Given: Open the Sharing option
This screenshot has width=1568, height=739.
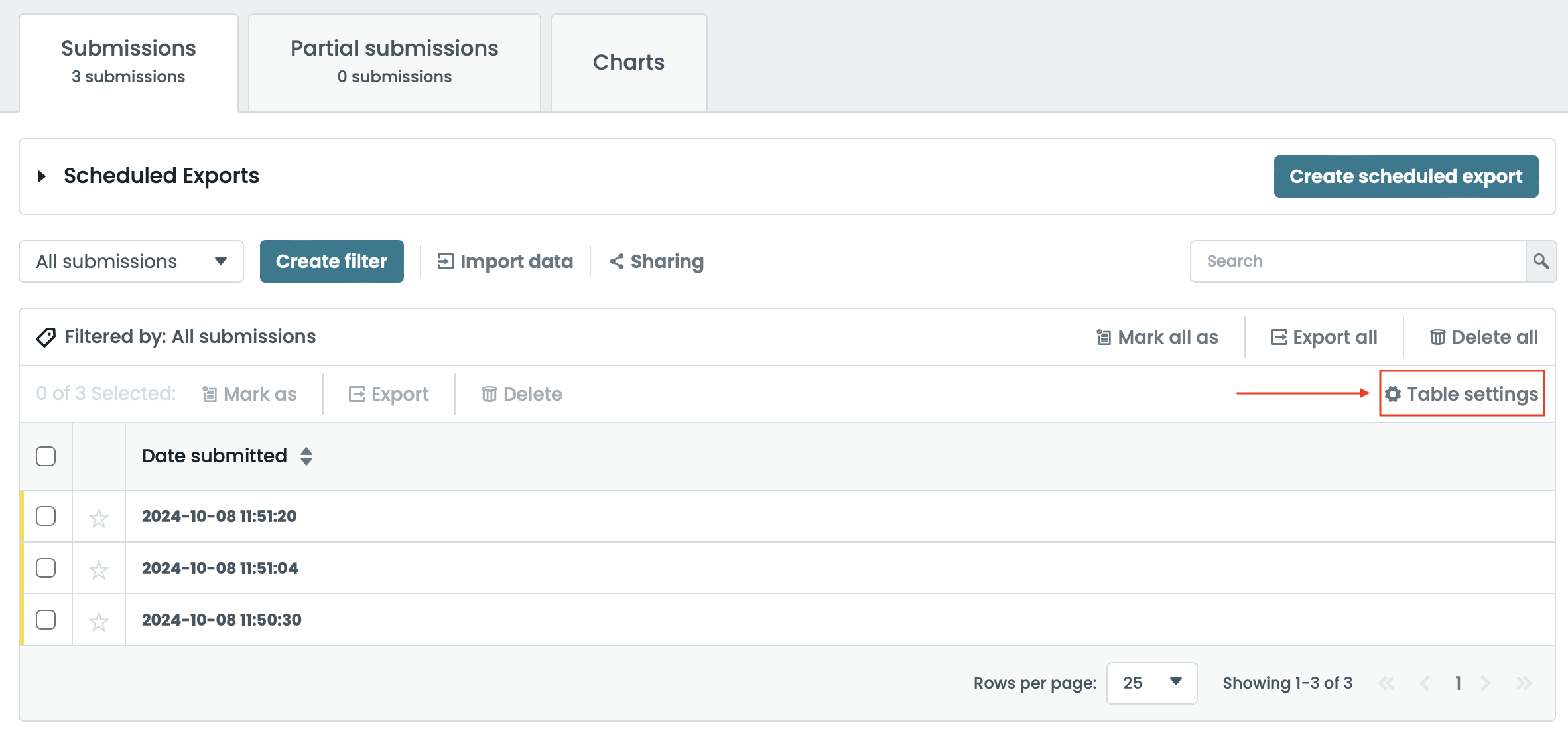Looking at the screenshot, I should pyautogui.click(x=657, y=261).
